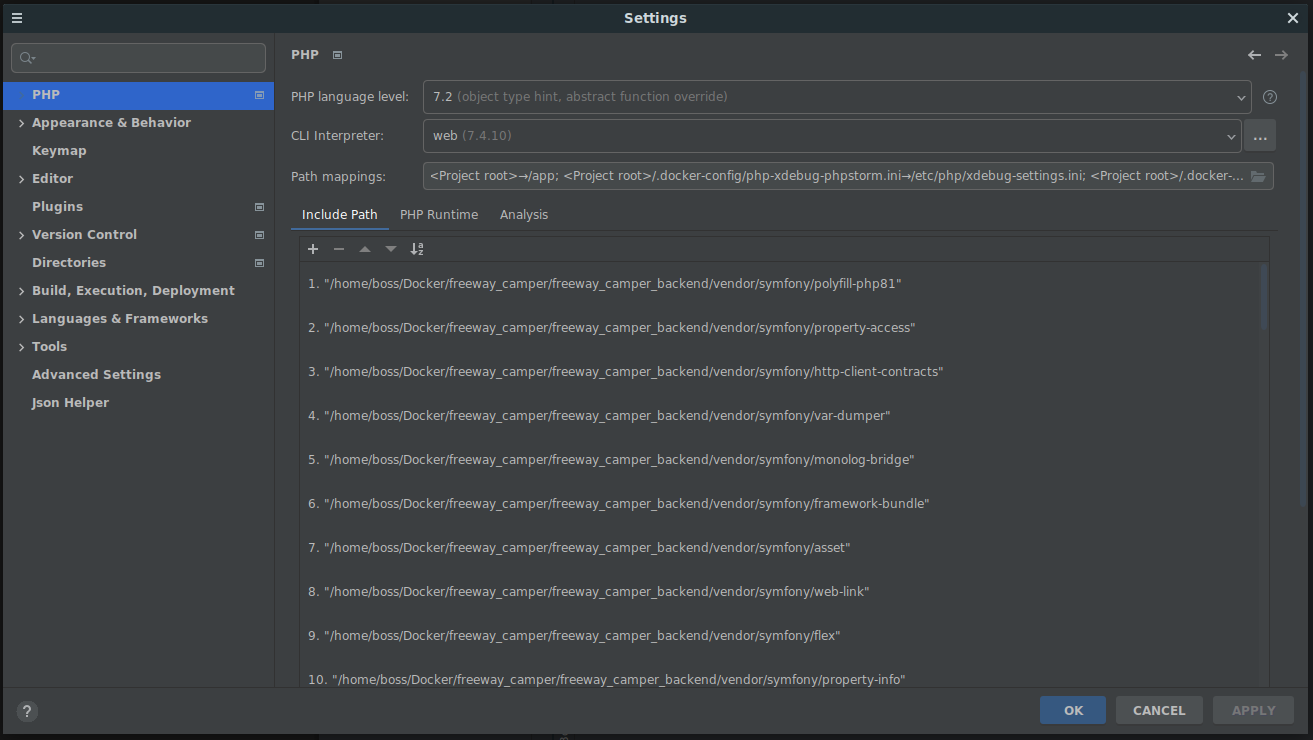Switch to Analysis tab
The image size is (1313, 740).
pyautogui.click(x=524, y=215)
